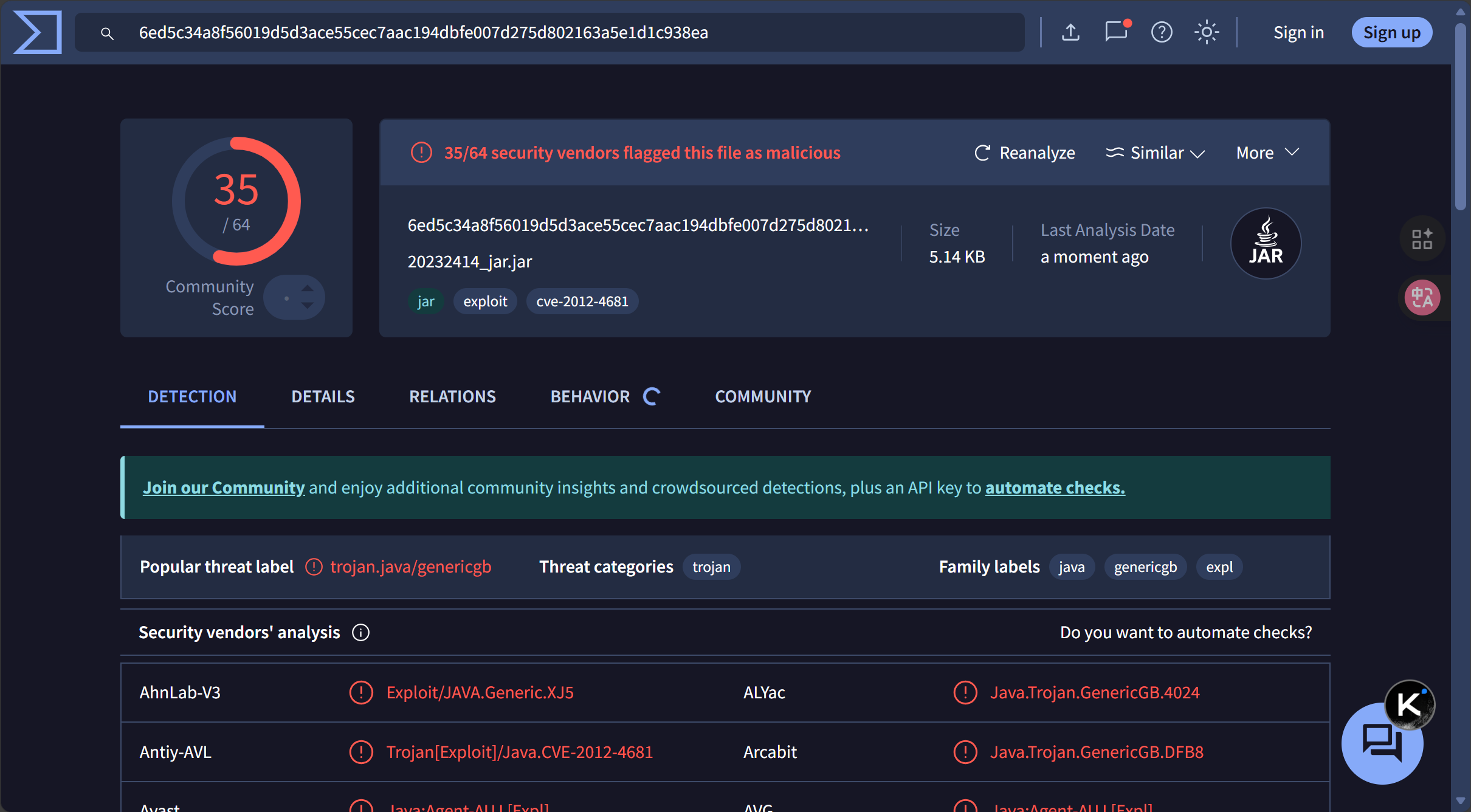Click the Join our Community link
1471x812 pixels.
click(x=224, y=488)
